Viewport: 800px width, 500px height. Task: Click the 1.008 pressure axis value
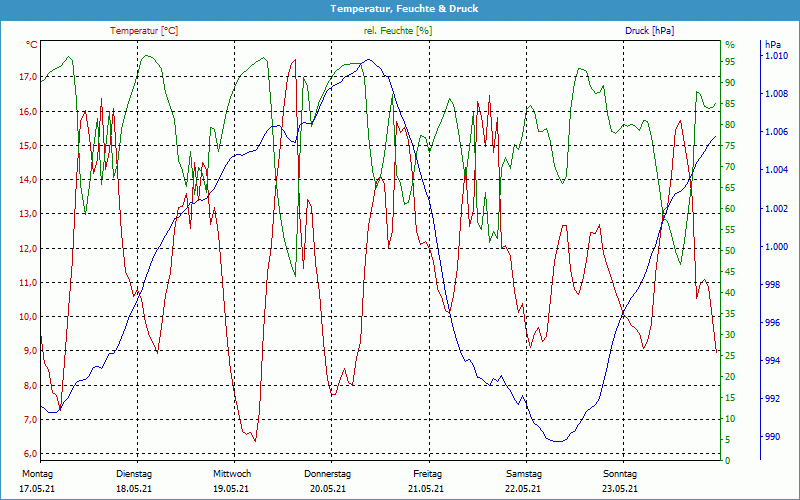(x=776, y=94)
